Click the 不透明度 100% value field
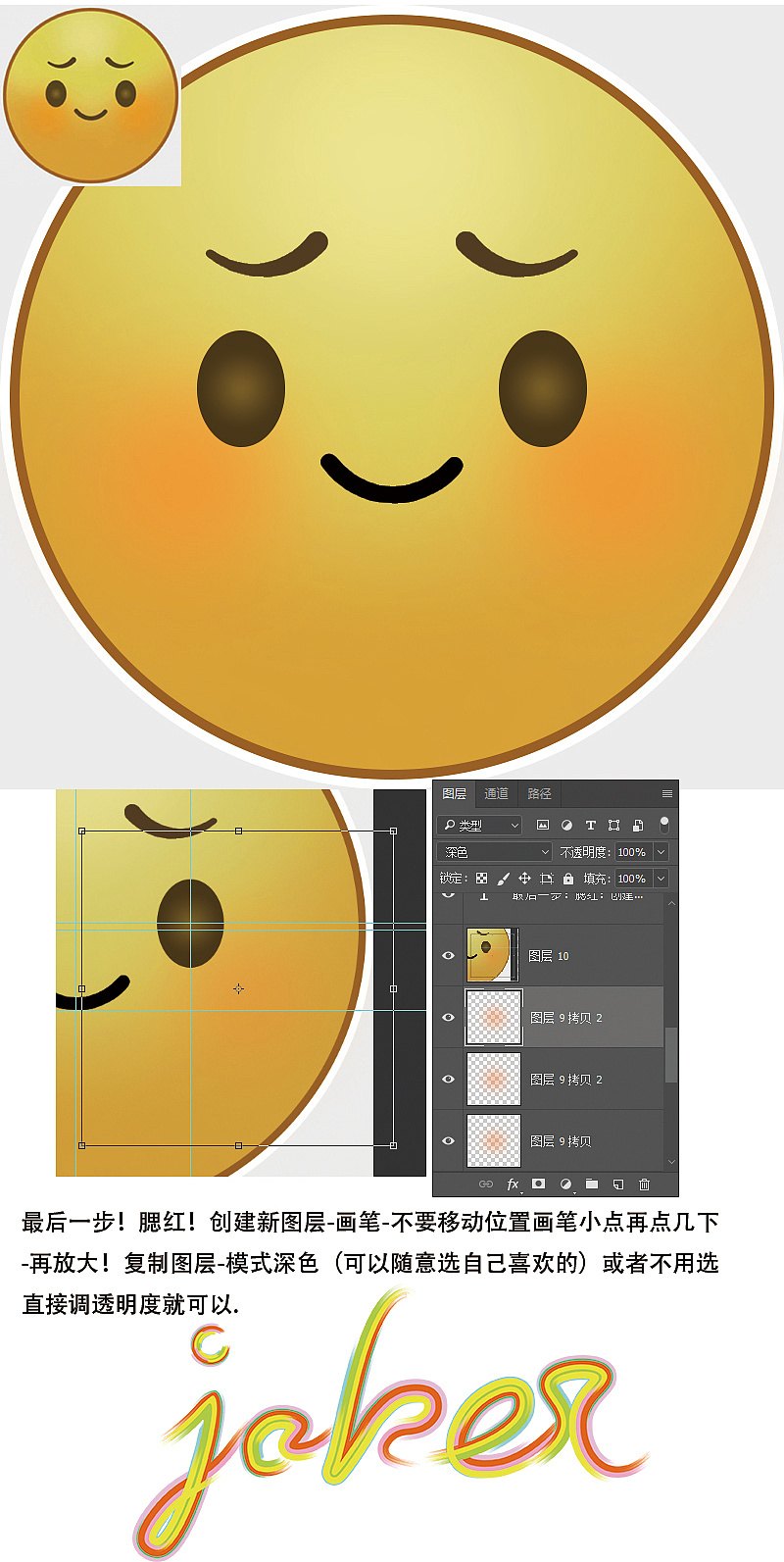784x1562 pixels. pos(632,852)
